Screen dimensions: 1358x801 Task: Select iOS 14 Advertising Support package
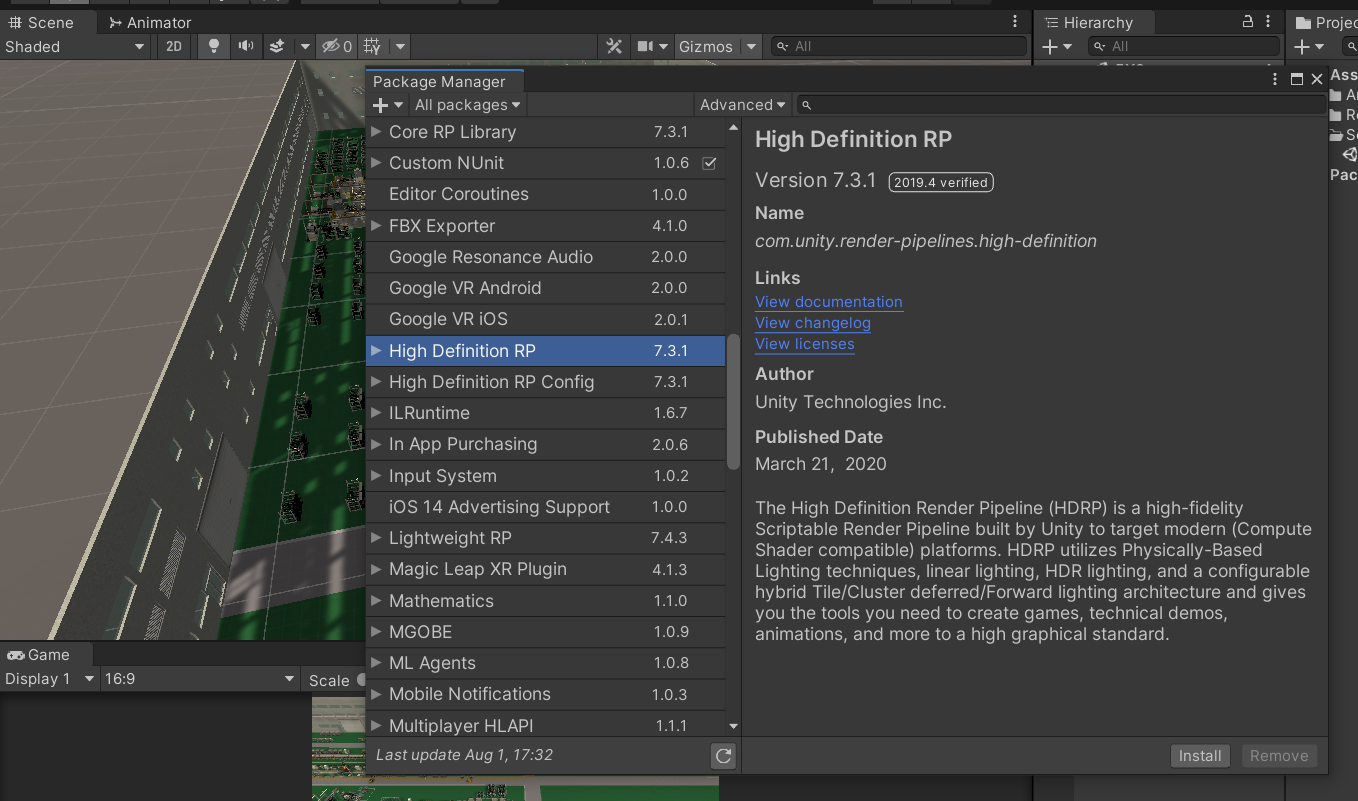click(x=545, y=507)
